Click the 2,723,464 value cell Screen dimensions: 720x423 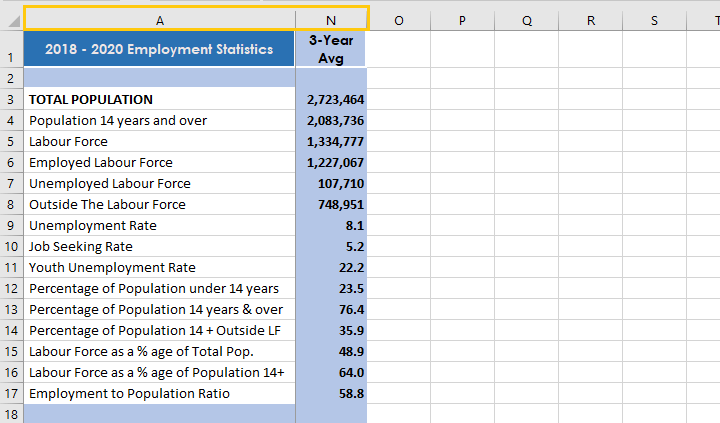(331, 100)
